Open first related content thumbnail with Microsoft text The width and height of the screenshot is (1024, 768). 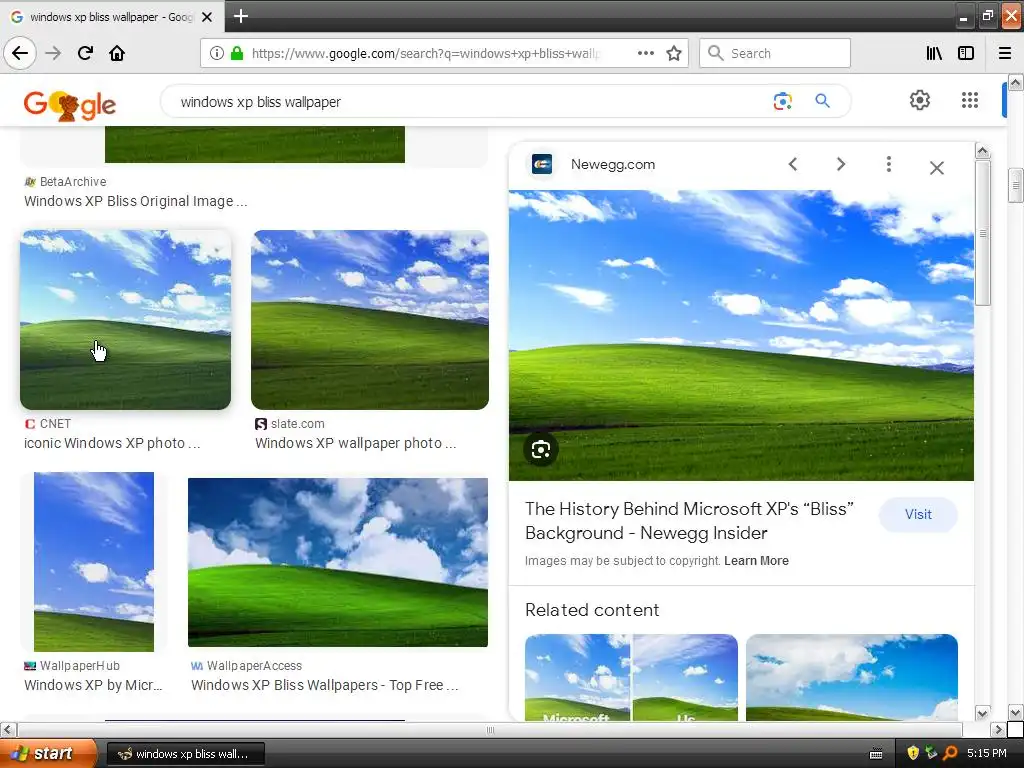pyautogui.click(x=631, y=678)
